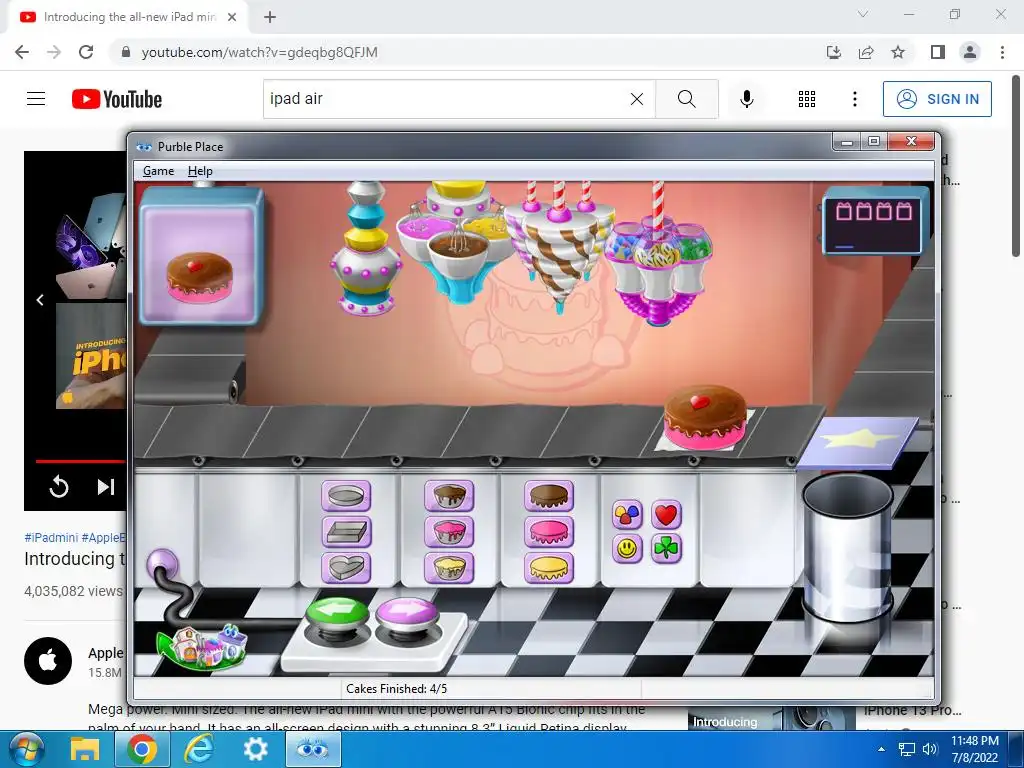Pick the smiley face decoration
Viewport: 1024px width, 768px height.
(628, 549)
